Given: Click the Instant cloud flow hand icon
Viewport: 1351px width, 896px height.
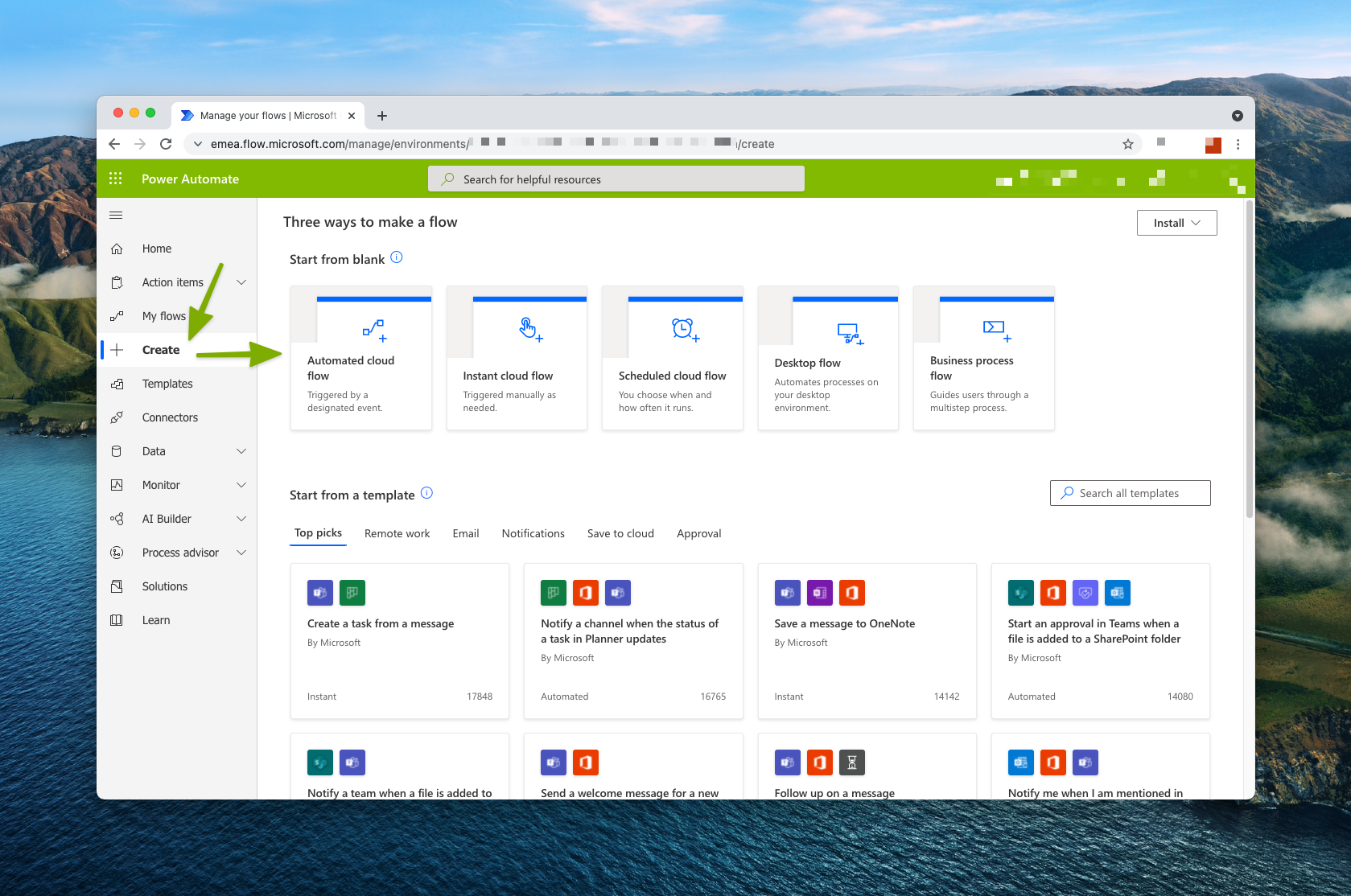Looking at the screenshot, I should click(530, 329).
